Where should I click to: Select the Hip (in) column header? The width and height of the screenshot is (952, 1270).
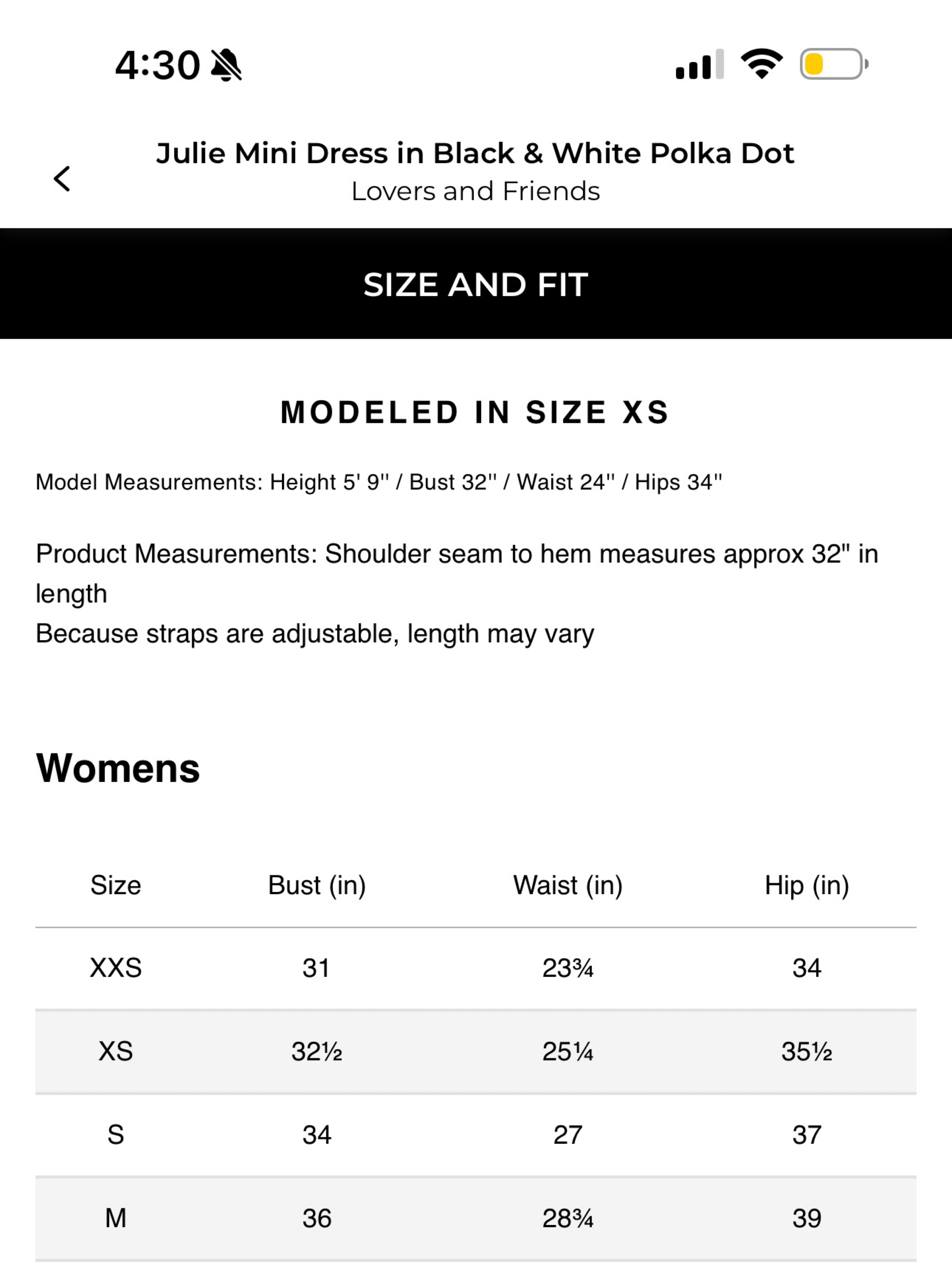click(807, 885)
